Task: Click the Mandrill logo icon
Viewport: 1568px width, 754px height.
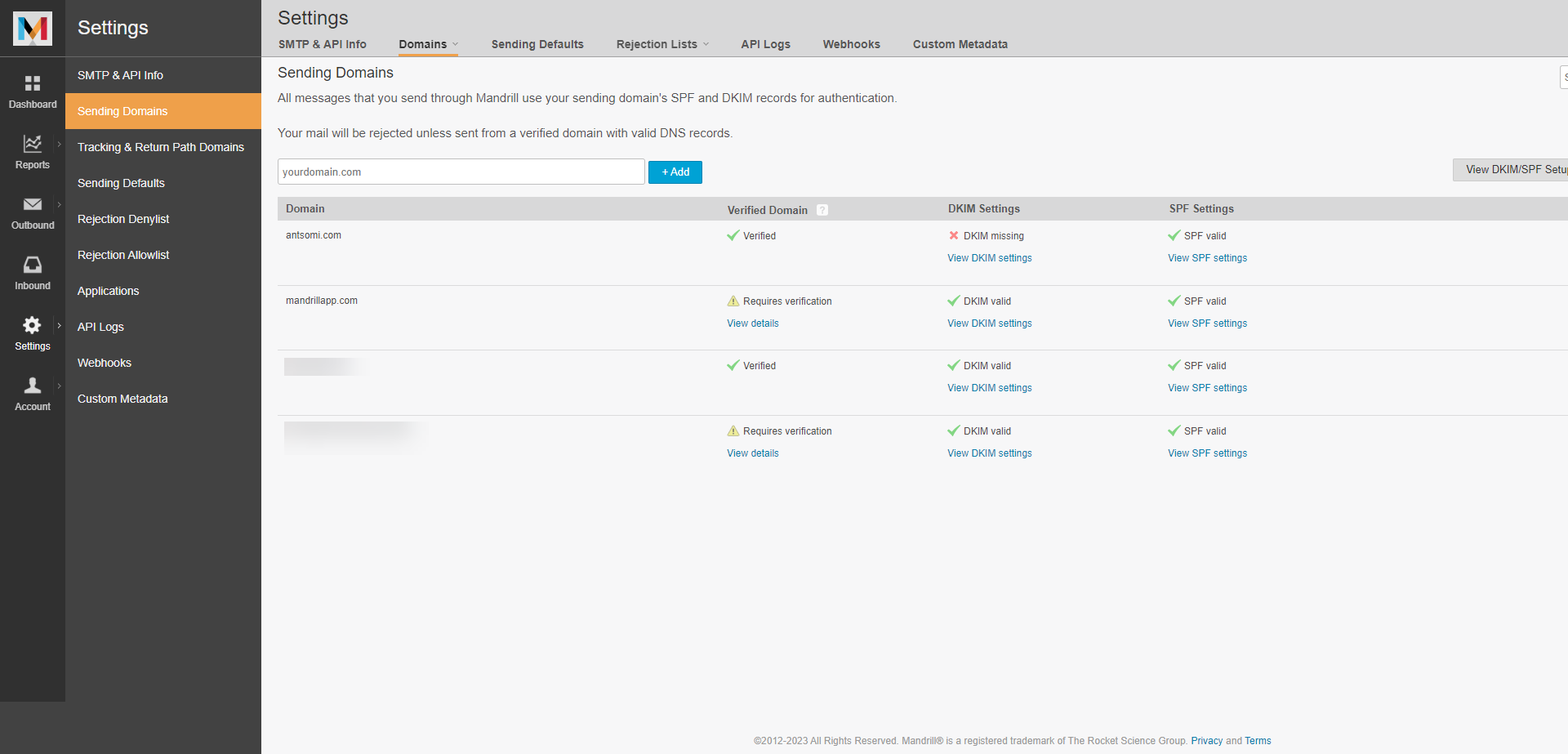Action: point(33,29)
